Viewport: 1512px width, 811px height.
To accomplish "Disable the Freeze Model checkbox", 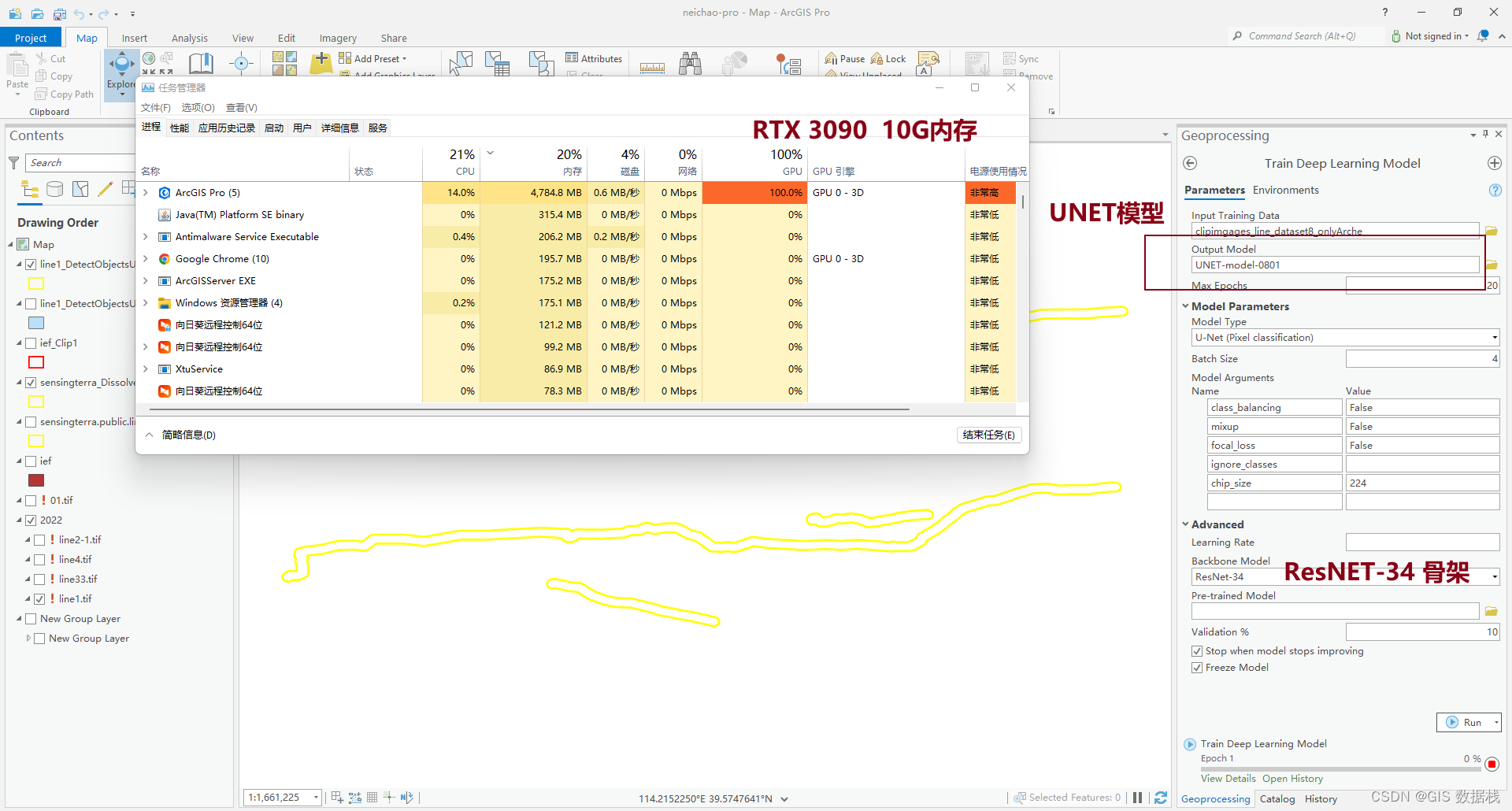I will tap(1197, 667).
